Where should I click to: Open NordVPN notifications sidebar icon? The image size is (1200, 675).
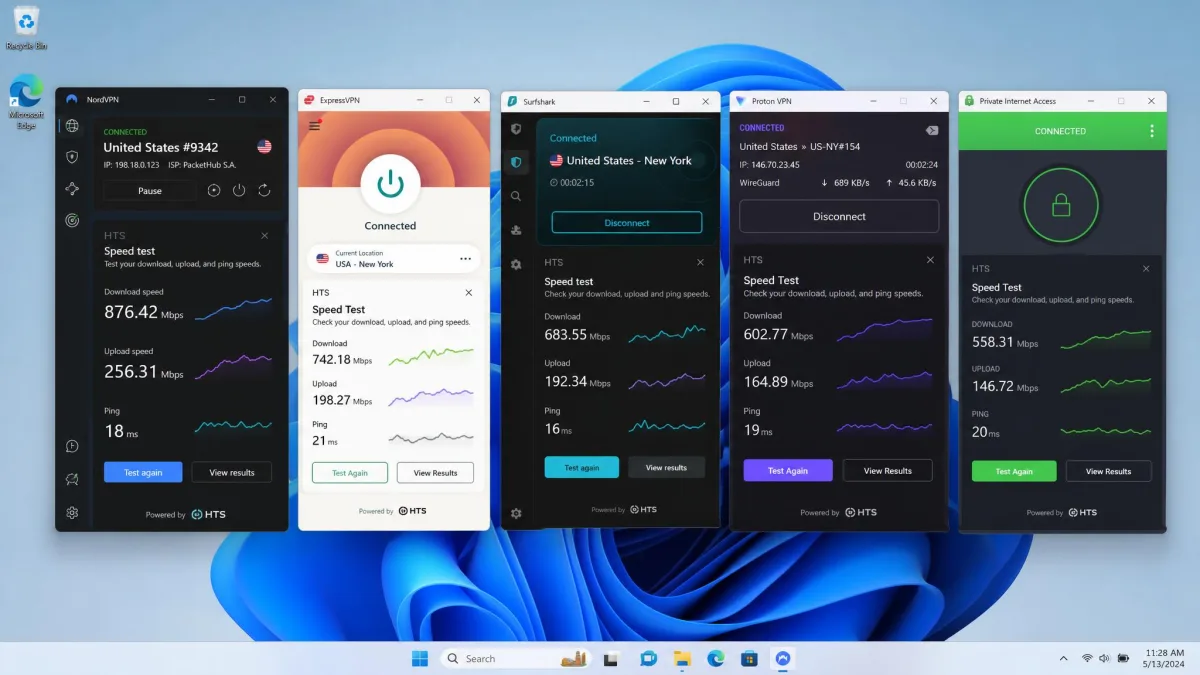(72, 480)
